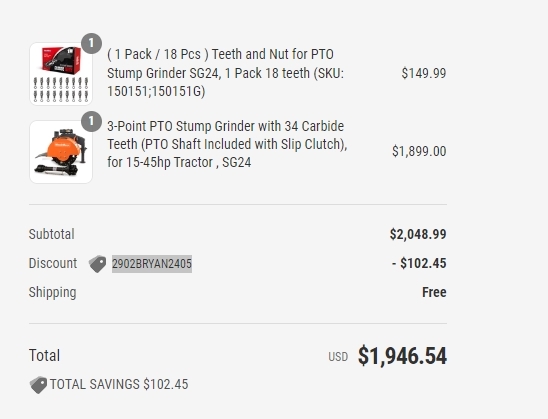Click the quantity badge on the stump grinder thumbnail
This screenshot has width=548, height=419.
91,121
